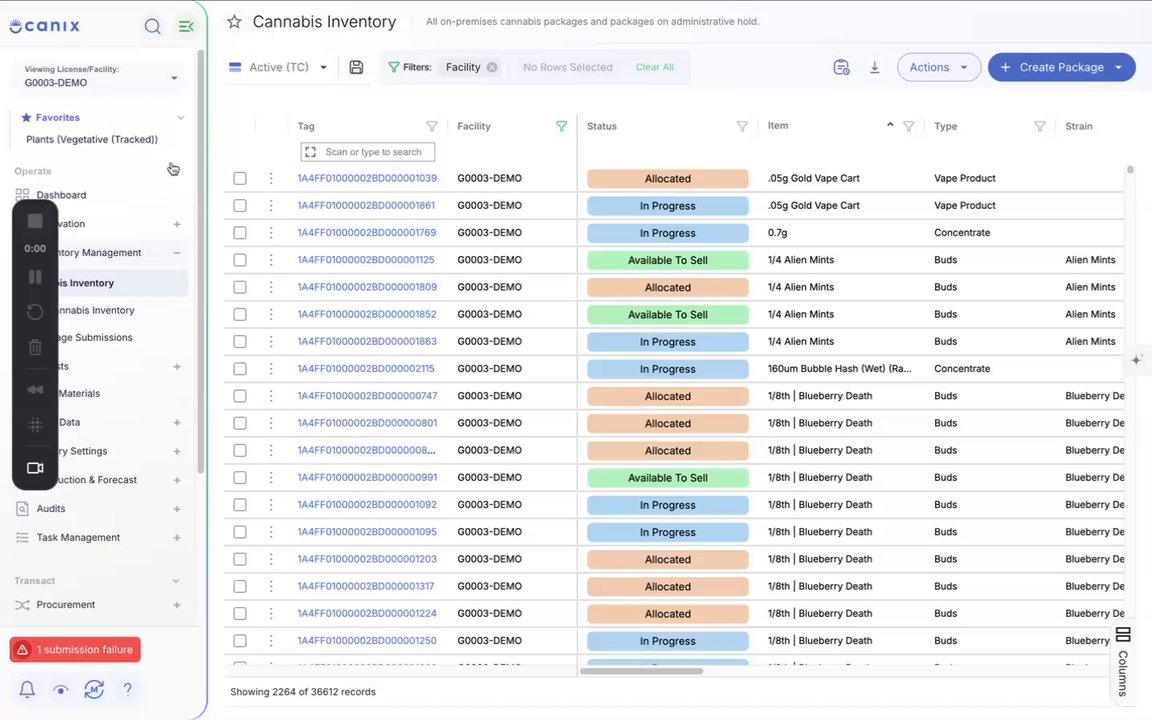
Task: Open the Actions dropdown
Action: [x=938, y=67]
